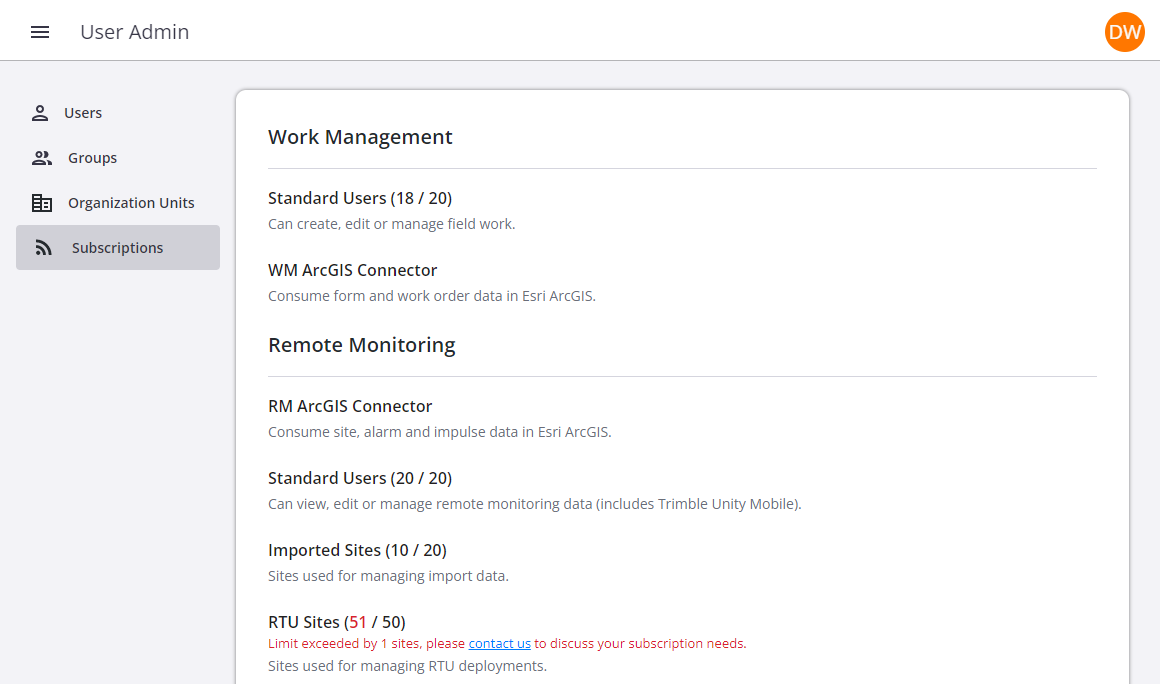This screenshot has height=684, width=1160.
Task: Click the Imported Sites (10 / 20) entry
Action: click(x=357, y=550)
